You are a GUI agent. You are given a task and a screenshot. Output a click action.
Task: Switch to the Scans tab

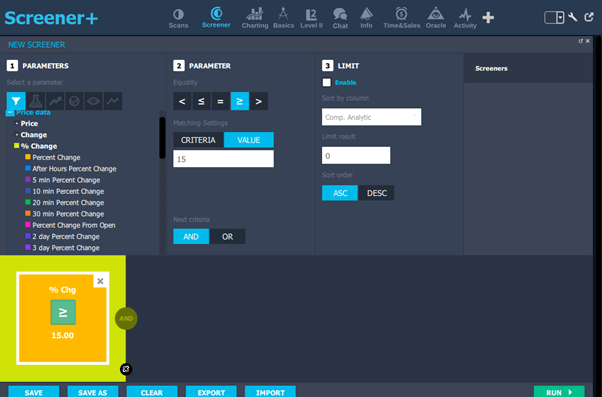tap(178, 18)
